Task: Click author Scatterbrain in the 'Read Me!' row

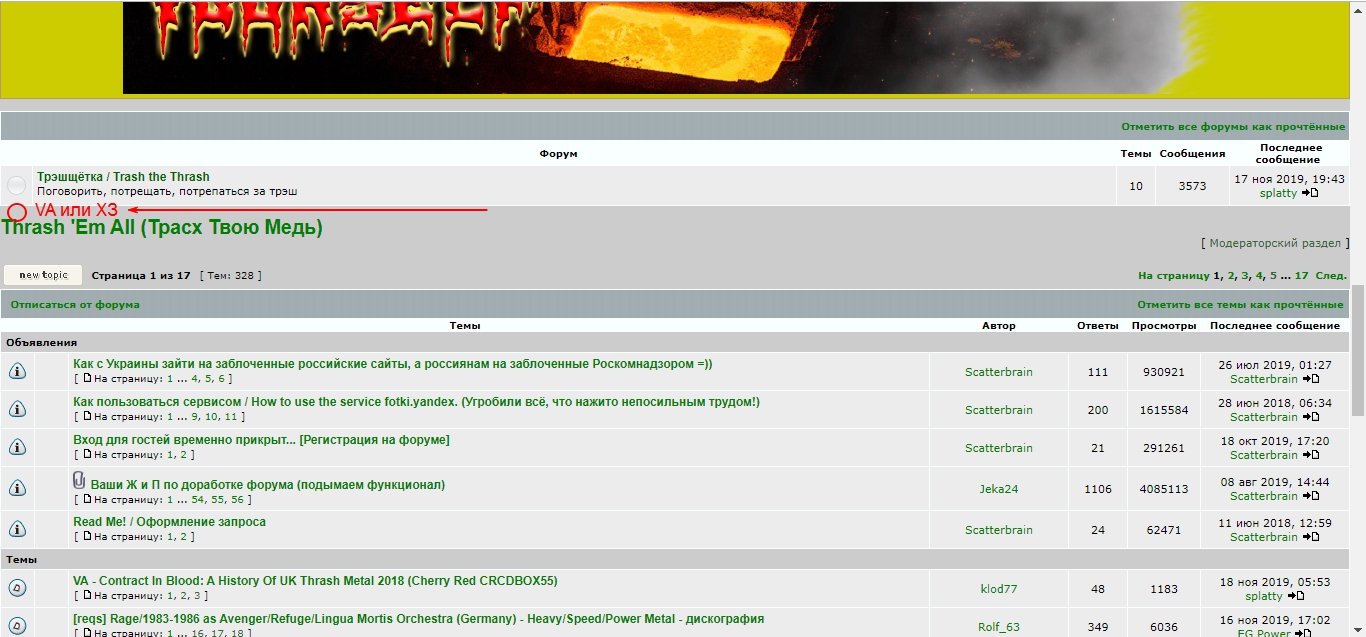Action: [x=998, y=530]
